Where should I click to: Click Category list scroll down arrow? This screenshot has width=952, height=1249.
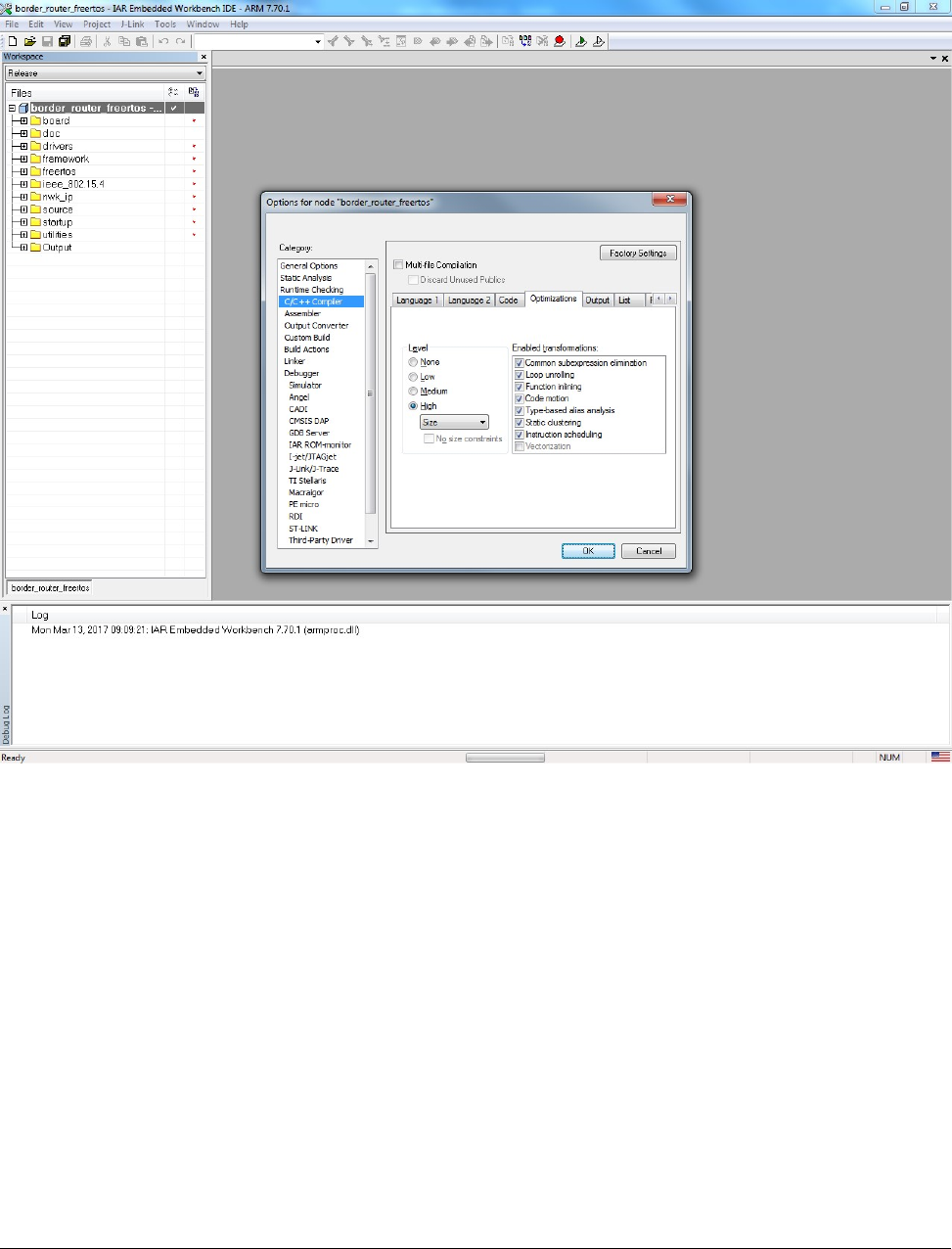(x=370, y=541)
